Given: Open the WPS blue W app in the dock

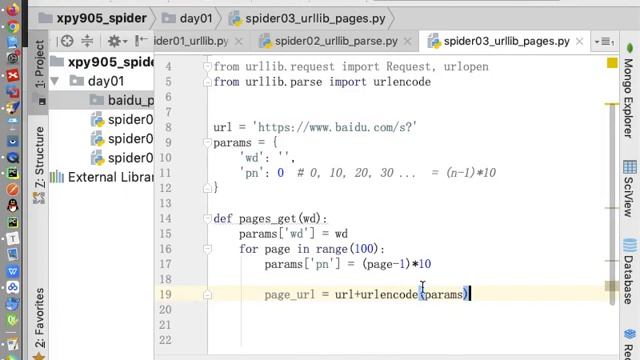Looking at the screenshot, I should click(x=13, y=271).
